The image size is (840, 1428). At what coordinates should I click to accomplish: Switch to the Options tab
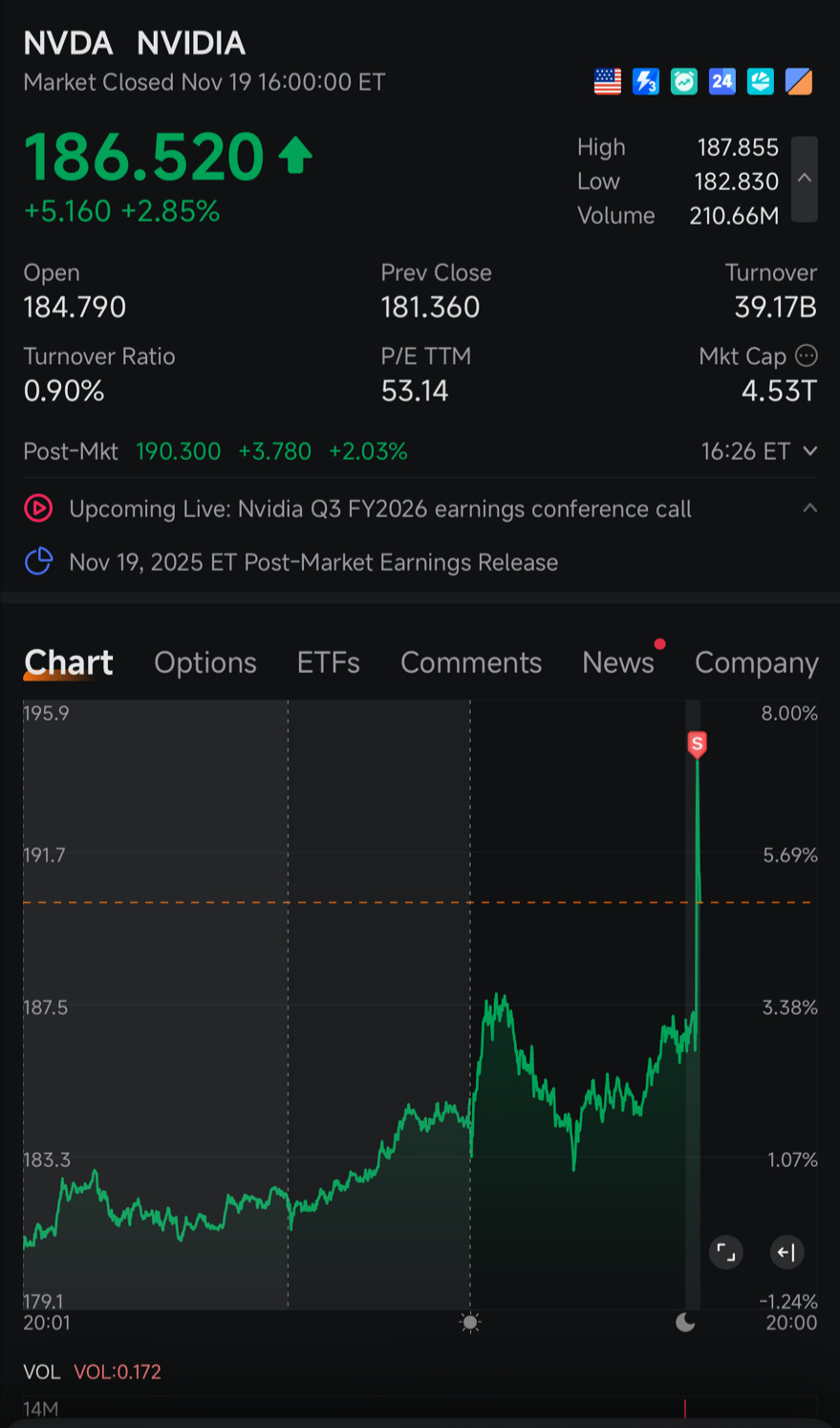[205, 662]
